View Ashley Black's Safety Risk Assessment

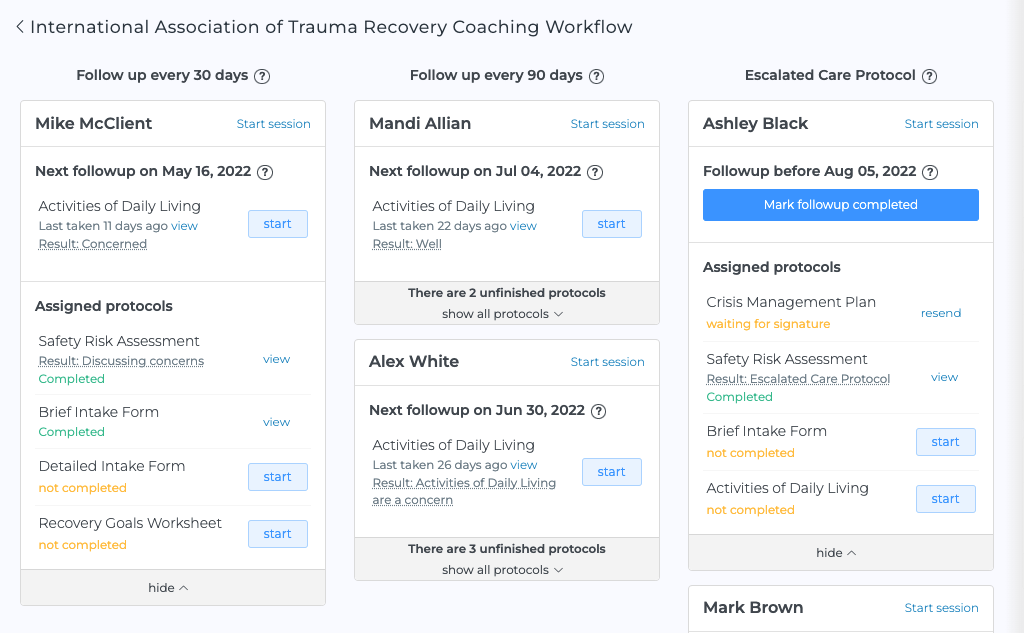(x=944, y=377)
